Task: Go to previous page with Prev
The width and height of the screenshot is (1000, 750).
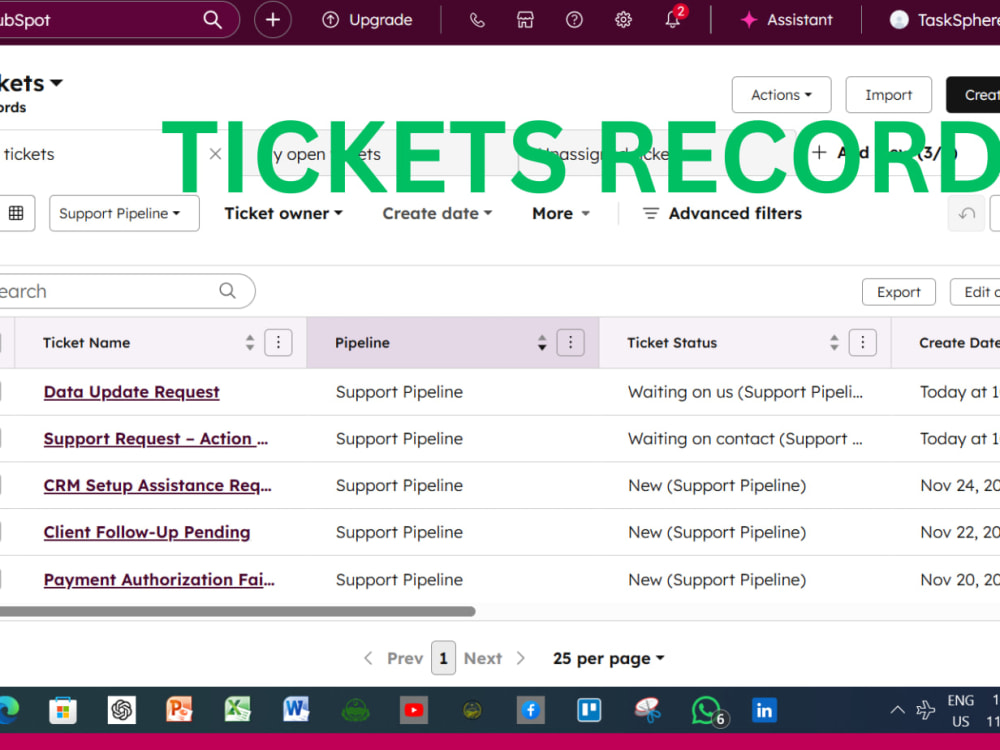Action: point(393,658)
